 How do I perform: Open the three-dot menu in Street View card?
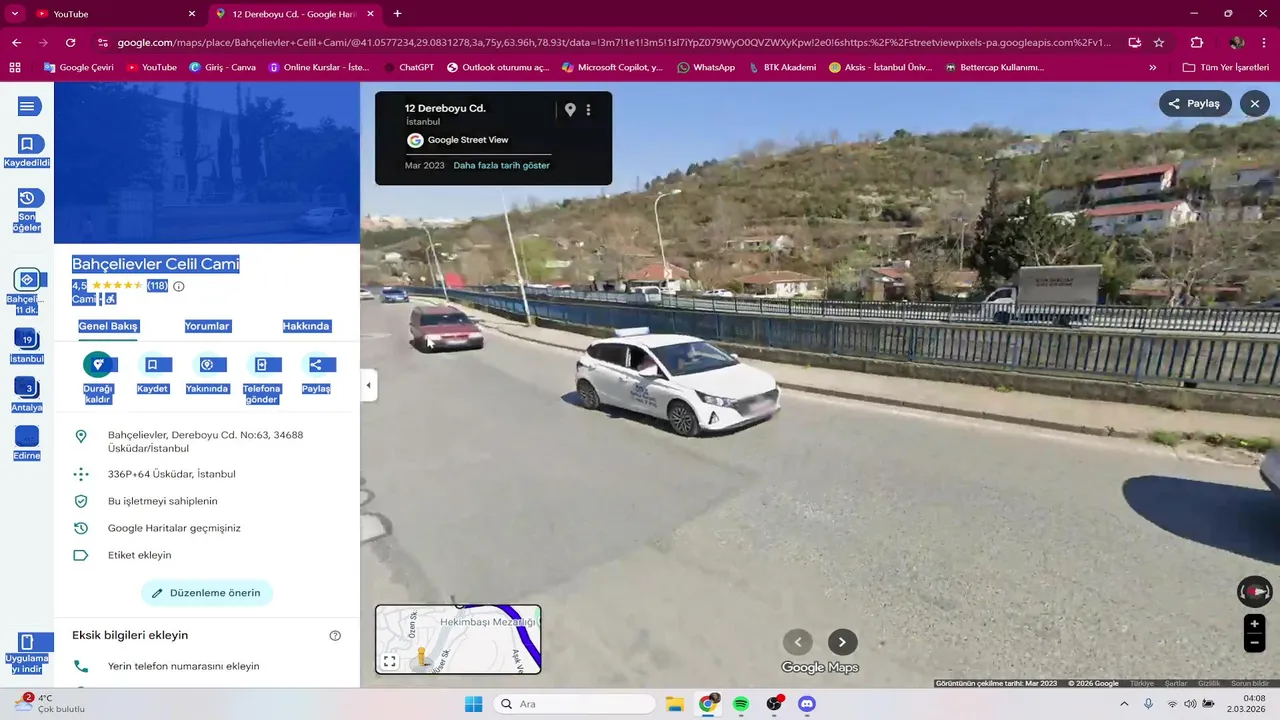point(588,110)
